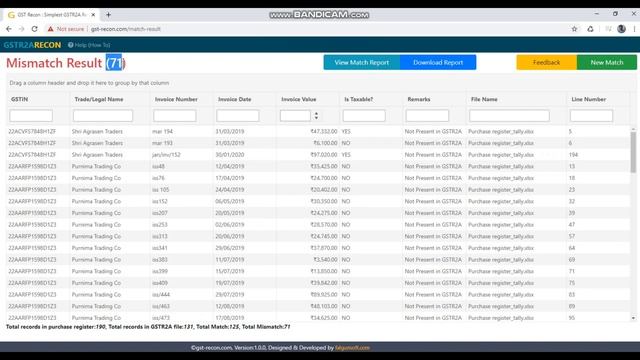Select invoice number iss152 cell
This screenshot has height=360, width=640.
pos(160,201)
